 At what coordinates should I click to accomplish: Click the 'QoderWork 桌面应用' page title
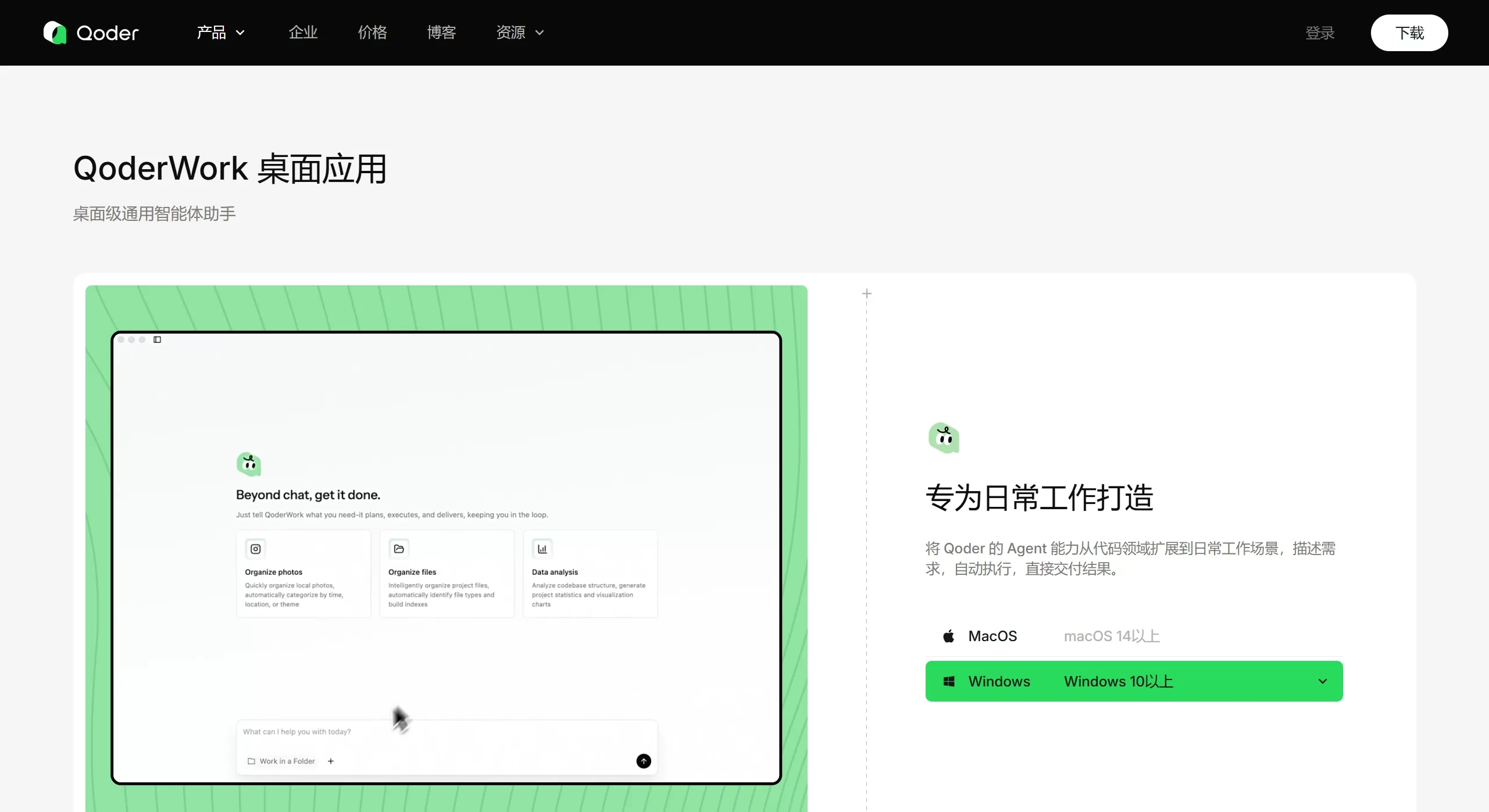click(230, 169)
